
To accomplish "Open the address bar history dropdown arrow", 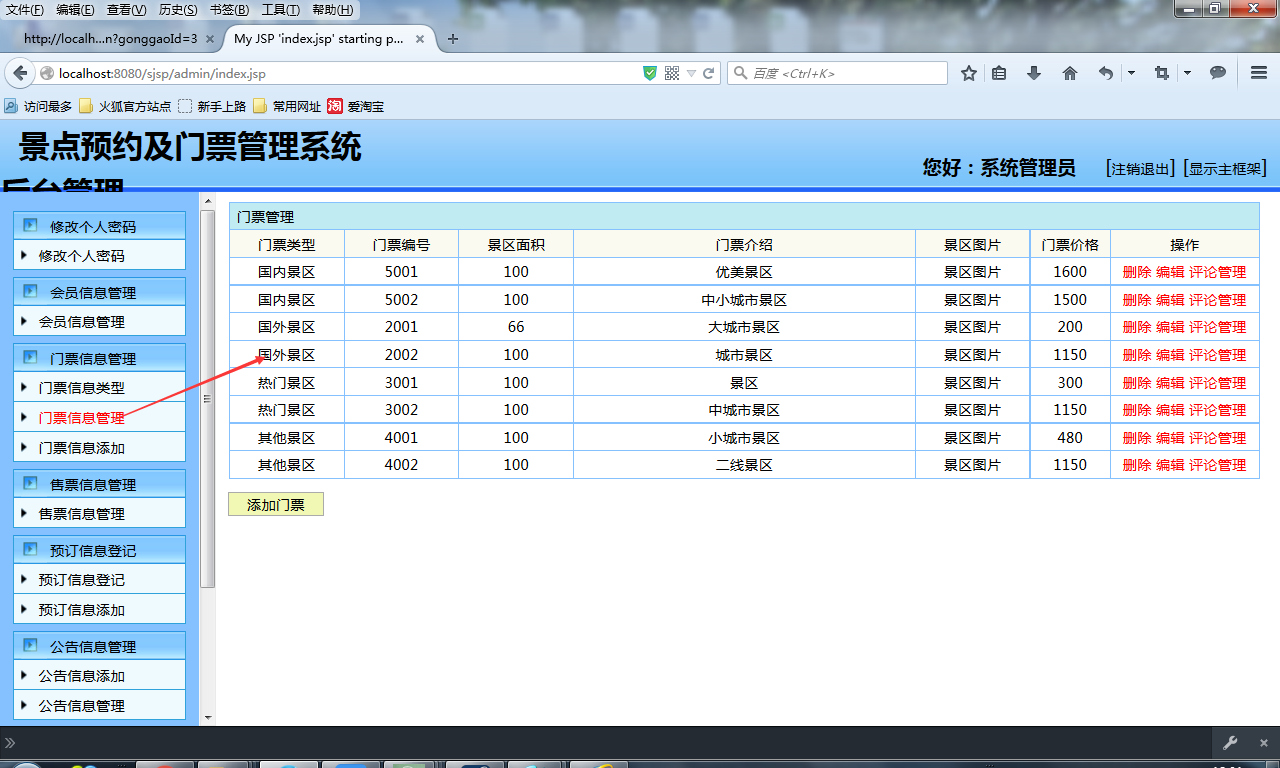I will [x=691, y=73].
